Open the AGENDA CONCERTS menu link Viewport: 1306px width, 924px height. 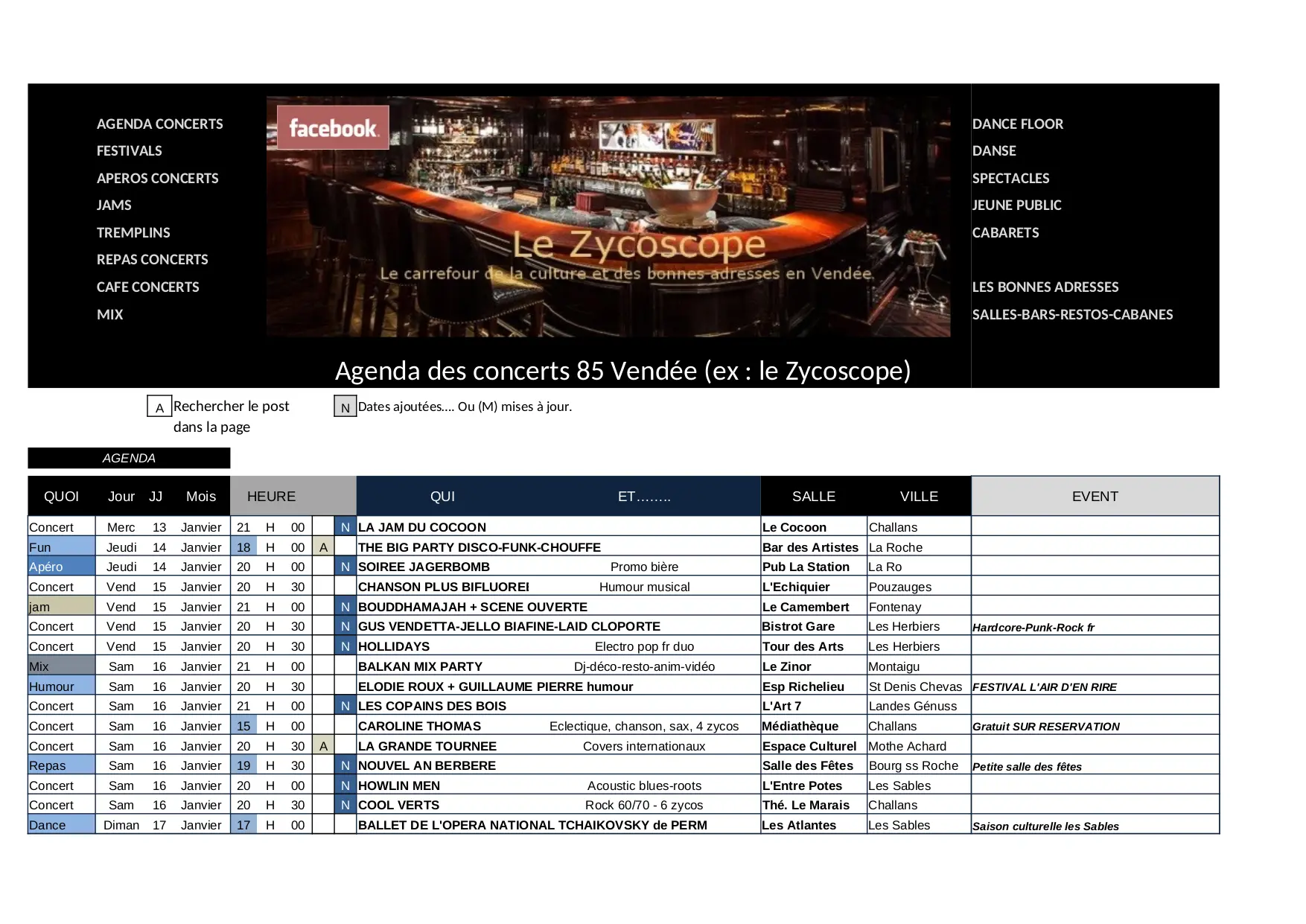pos(159,124)
